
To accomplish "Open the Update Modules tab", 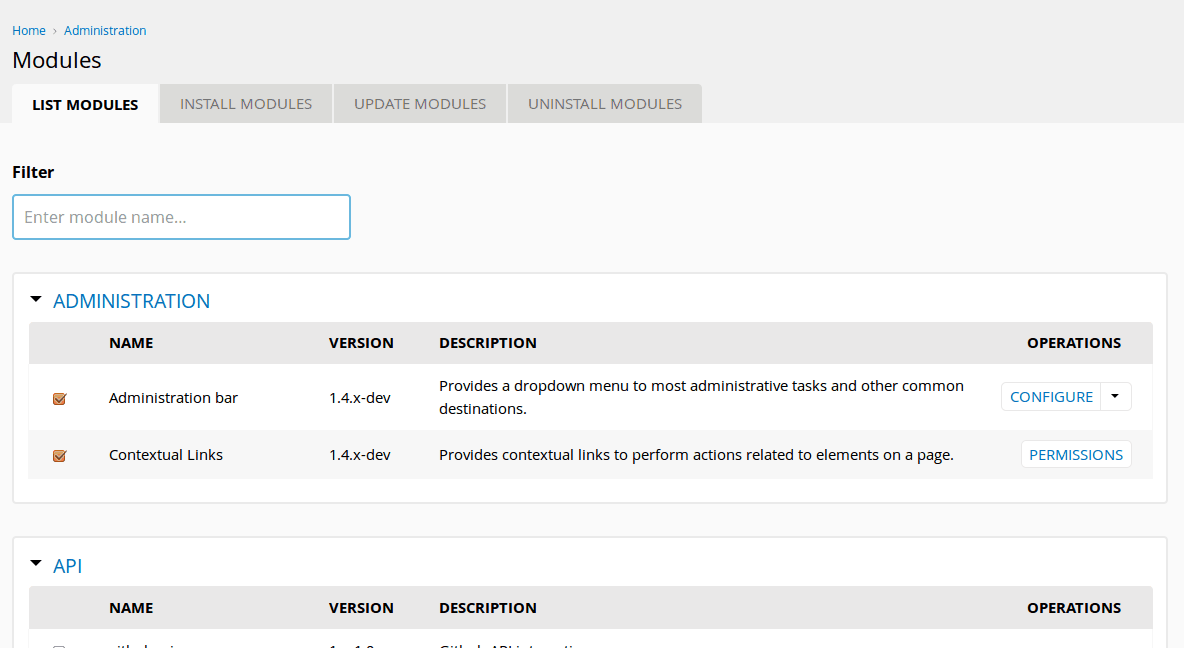I will coord(419,103).
